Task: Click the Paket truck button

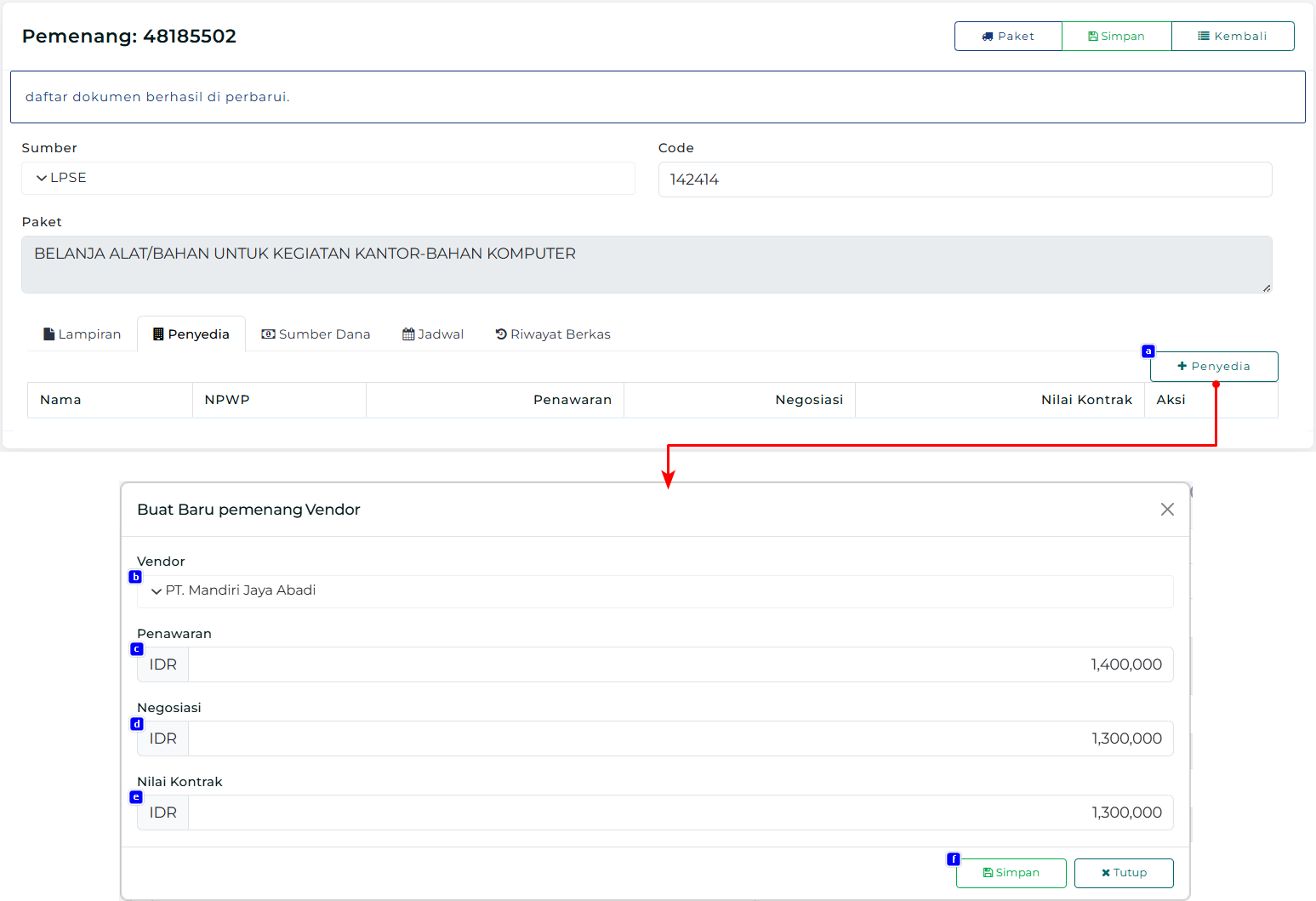Action: 1008,37
